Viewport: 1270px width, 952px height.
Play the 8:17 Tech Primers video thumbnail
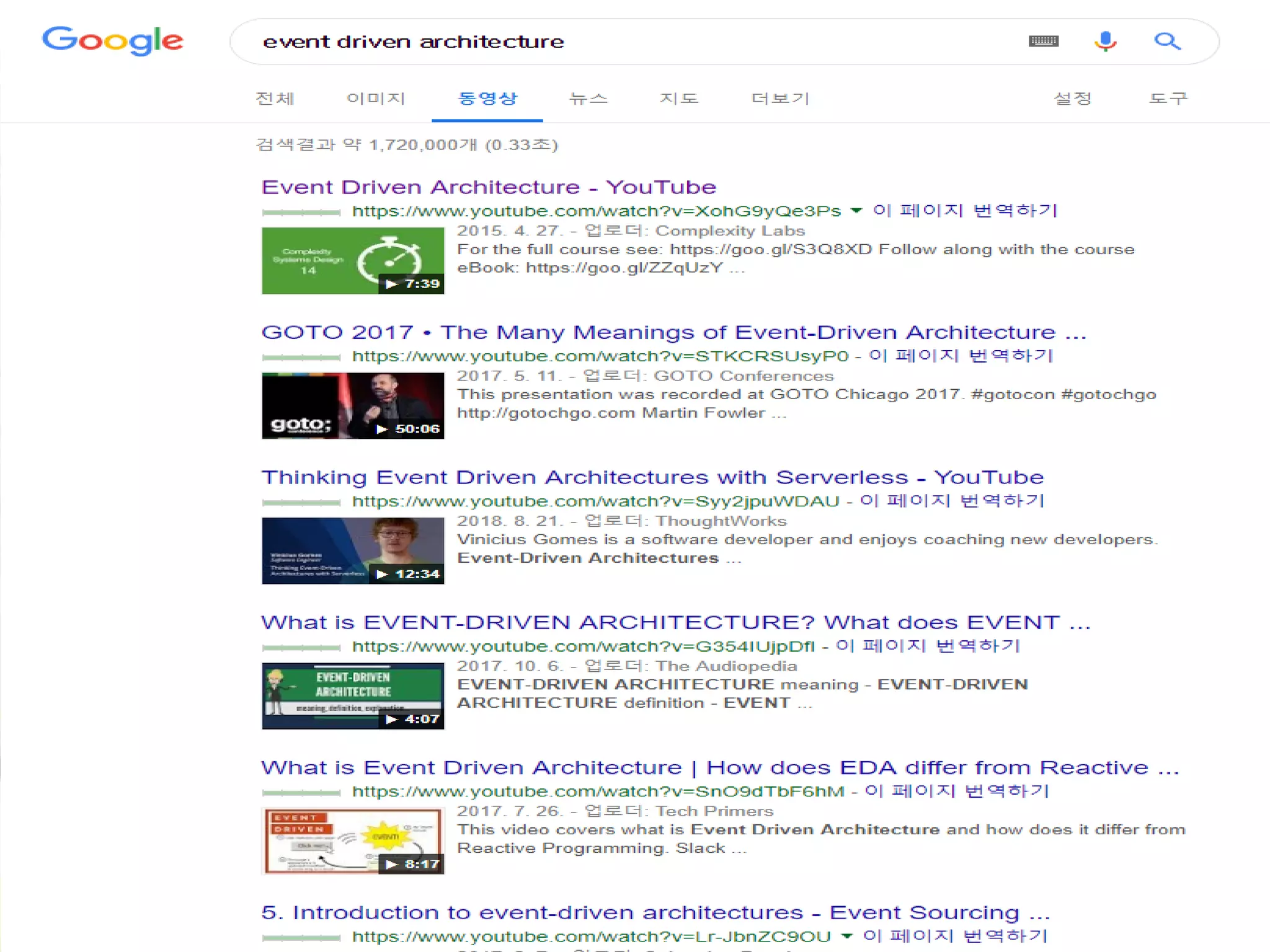[352, 840]
